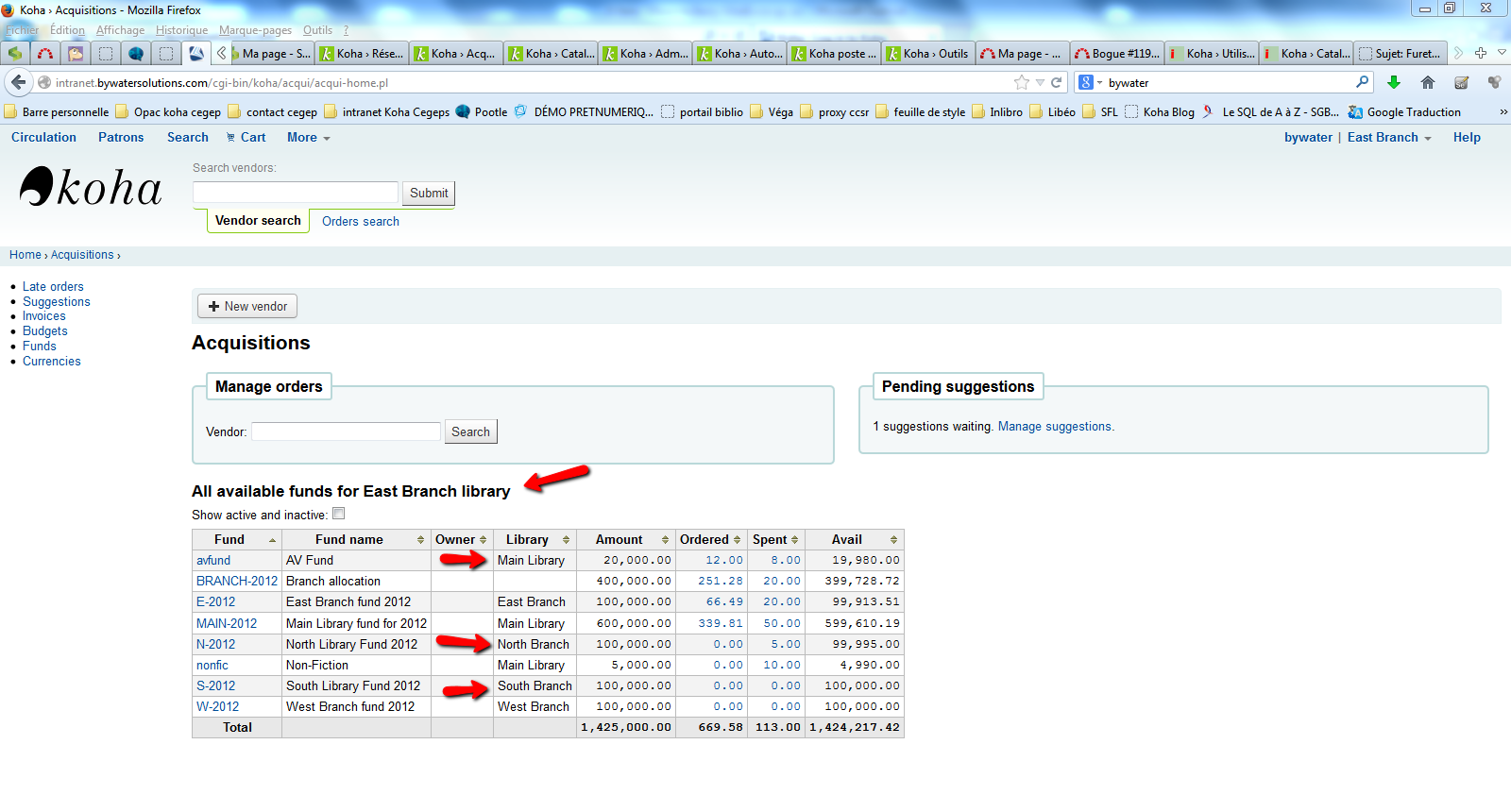Screen dimensions: 1511x812
Task: Open a new tab with plus icon
Action: point(1481,53)
